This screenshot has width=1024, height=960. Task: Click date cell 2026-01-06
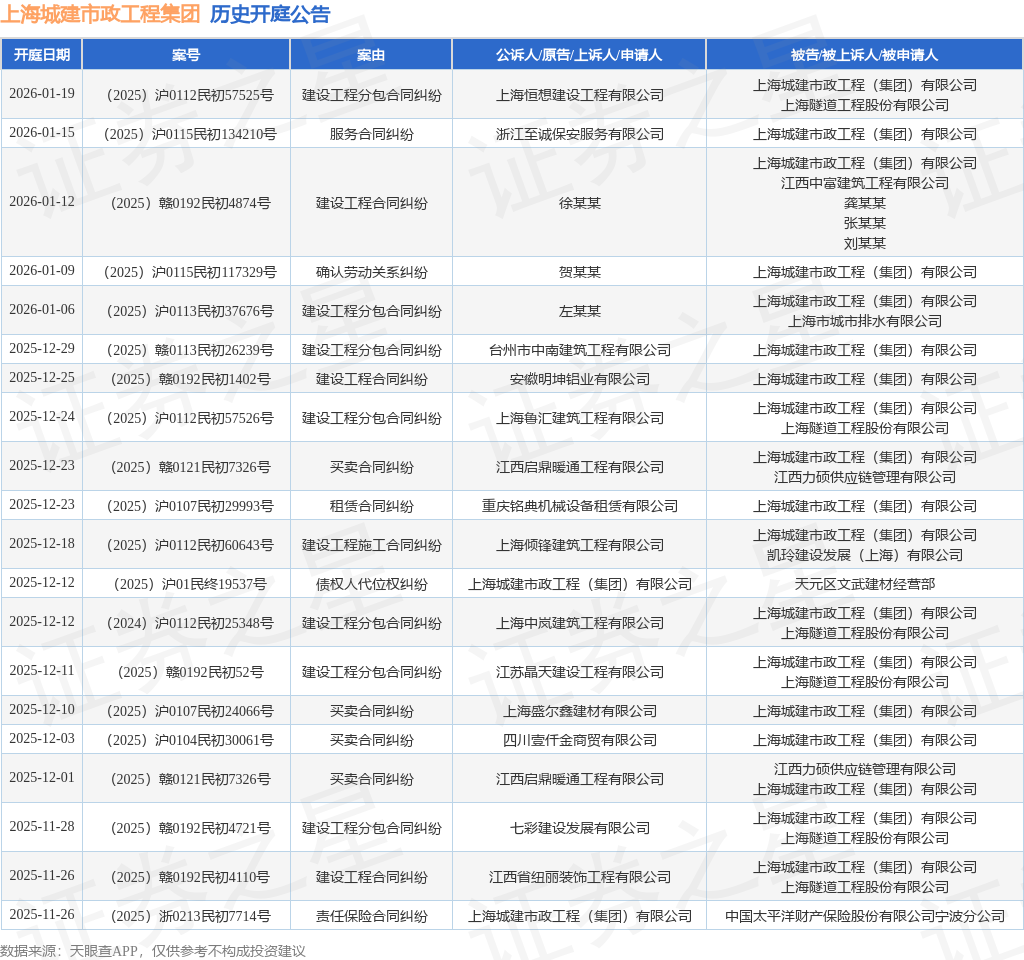click(42, 310)
